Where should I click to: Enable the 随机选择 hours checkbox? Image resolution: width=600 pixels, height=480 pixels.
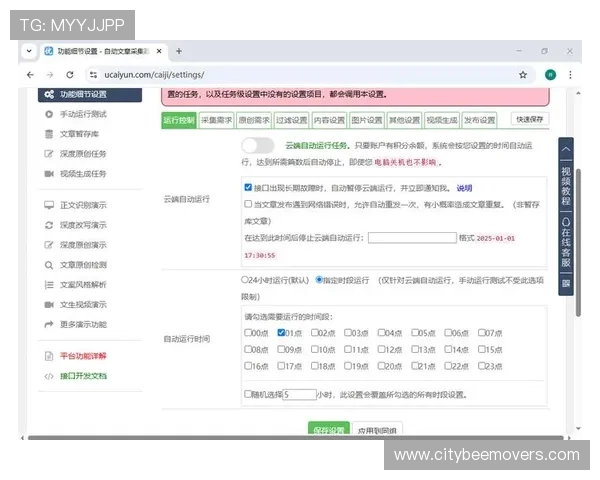(x=248, y=393)
